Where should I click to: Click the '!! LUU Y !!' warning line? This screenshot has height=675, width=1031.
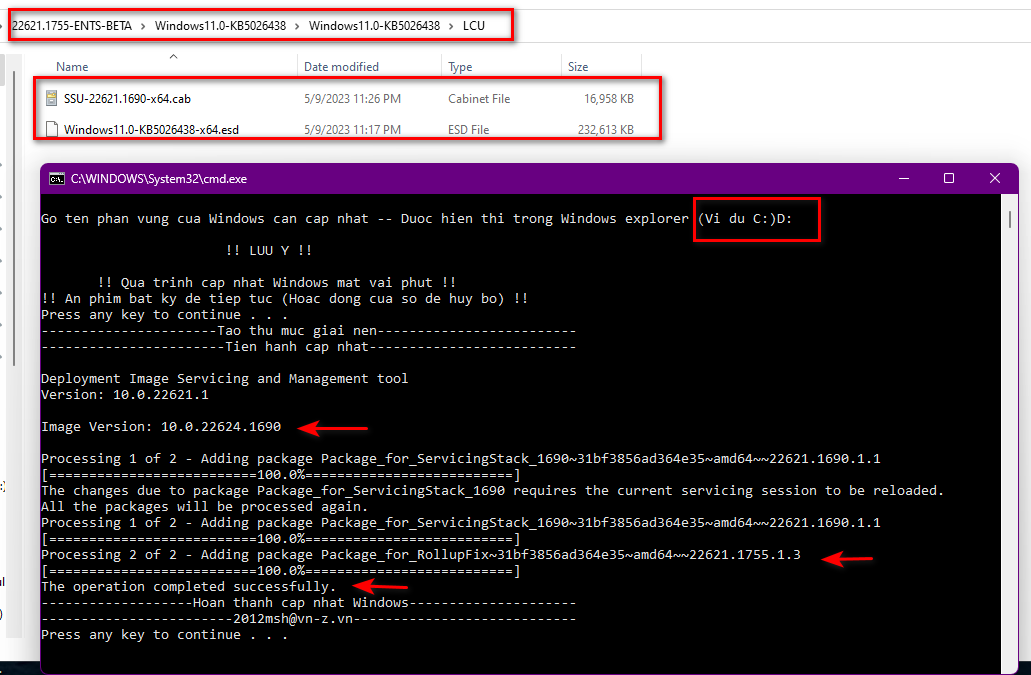[x=268, y=250]
